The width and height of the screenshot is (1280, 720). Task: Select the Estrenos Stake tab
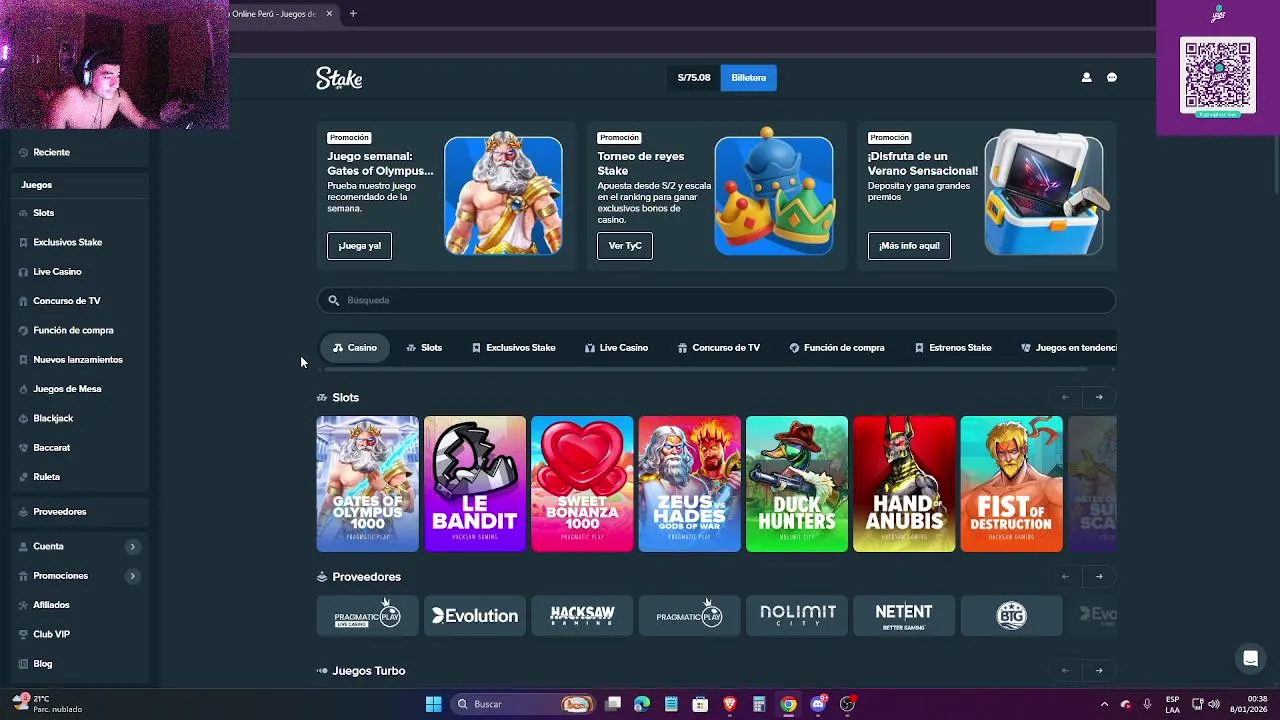coord(954,348)
